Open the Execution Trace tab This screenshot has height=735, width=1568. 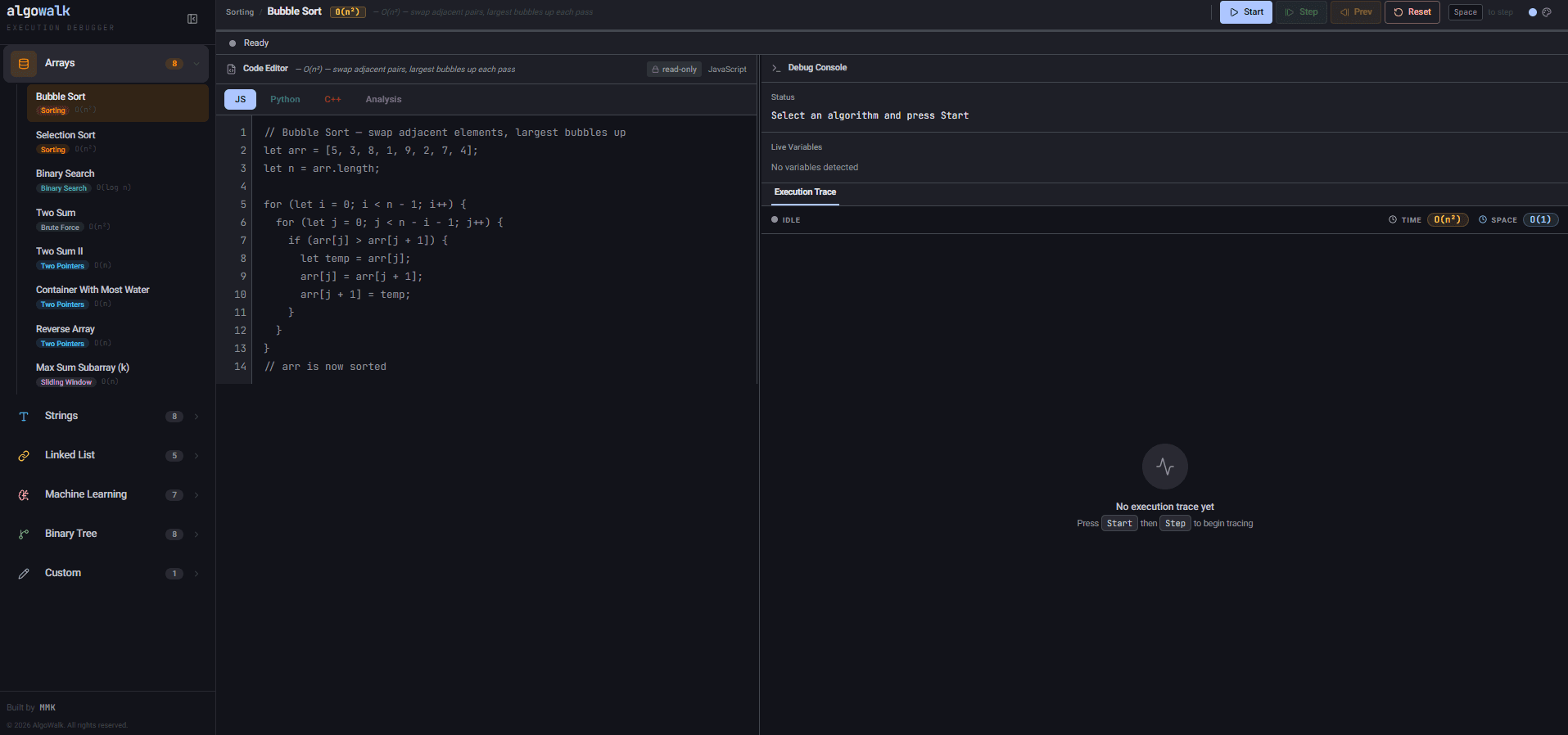(x=805, y=192)
